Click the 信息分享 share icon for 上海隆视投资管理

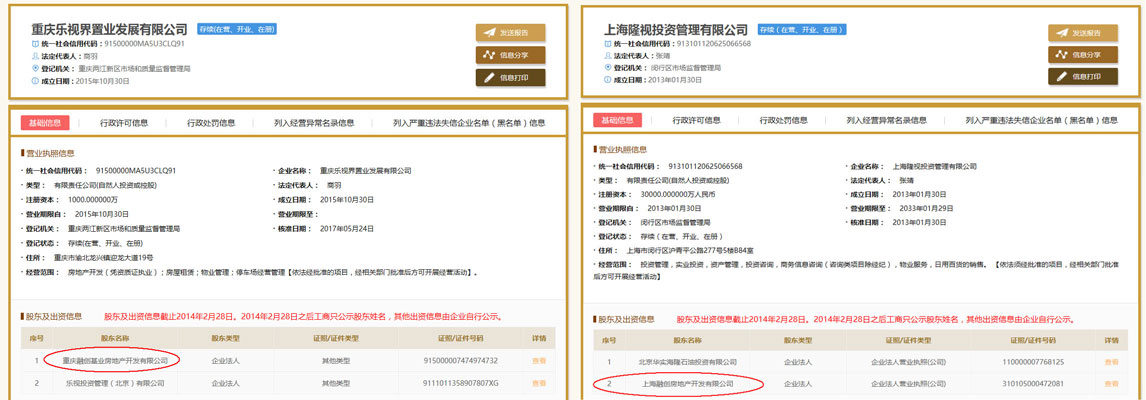click(1061, 54)
